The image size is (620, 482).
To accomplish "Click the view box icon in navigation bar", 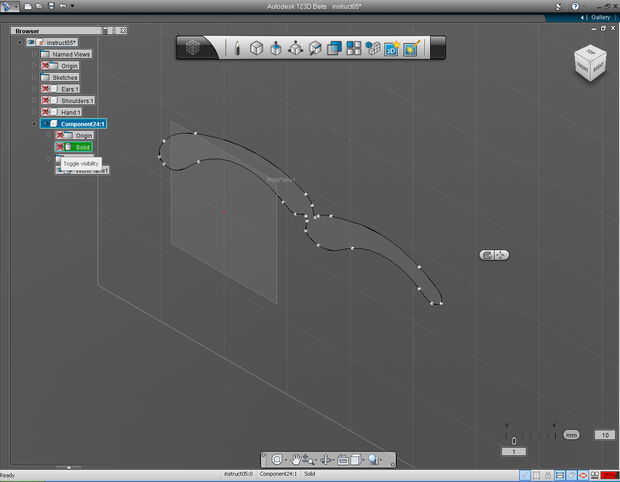I will 355,459.
